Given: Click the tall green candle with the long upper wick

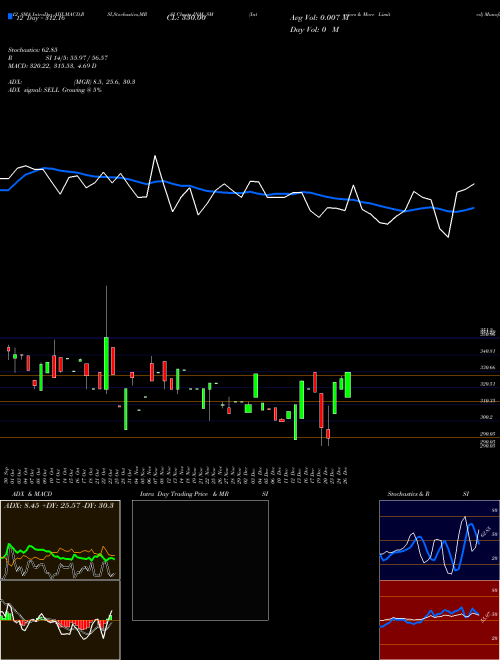Looking at the screenshot, I should (x=106, y=363).
